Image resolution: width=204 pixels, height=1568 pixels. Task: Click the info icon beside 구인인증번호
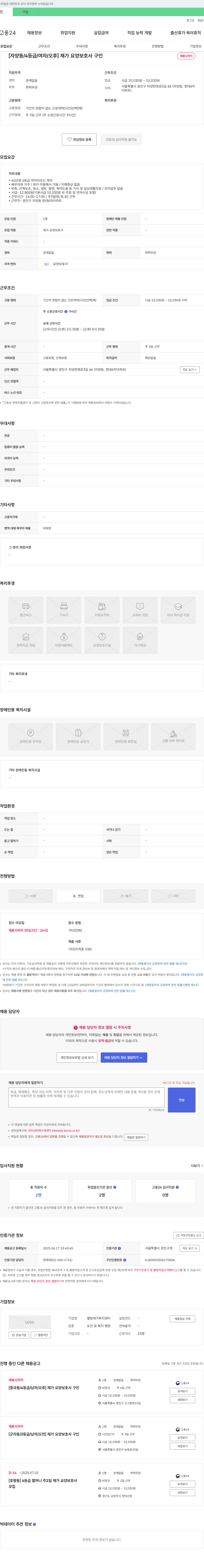[x=125, y=1260]
